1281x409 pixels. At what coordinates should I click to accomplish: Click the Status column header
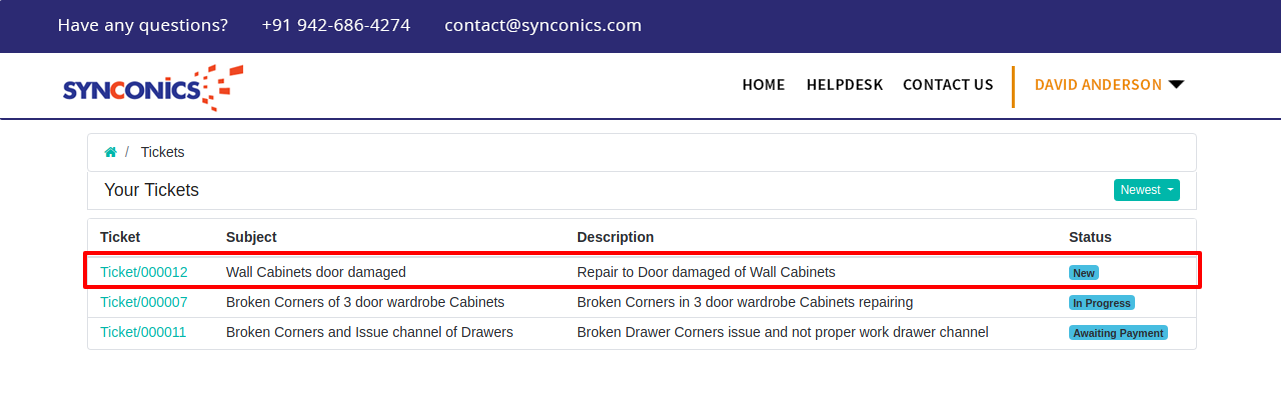(x=1090, y=237)
